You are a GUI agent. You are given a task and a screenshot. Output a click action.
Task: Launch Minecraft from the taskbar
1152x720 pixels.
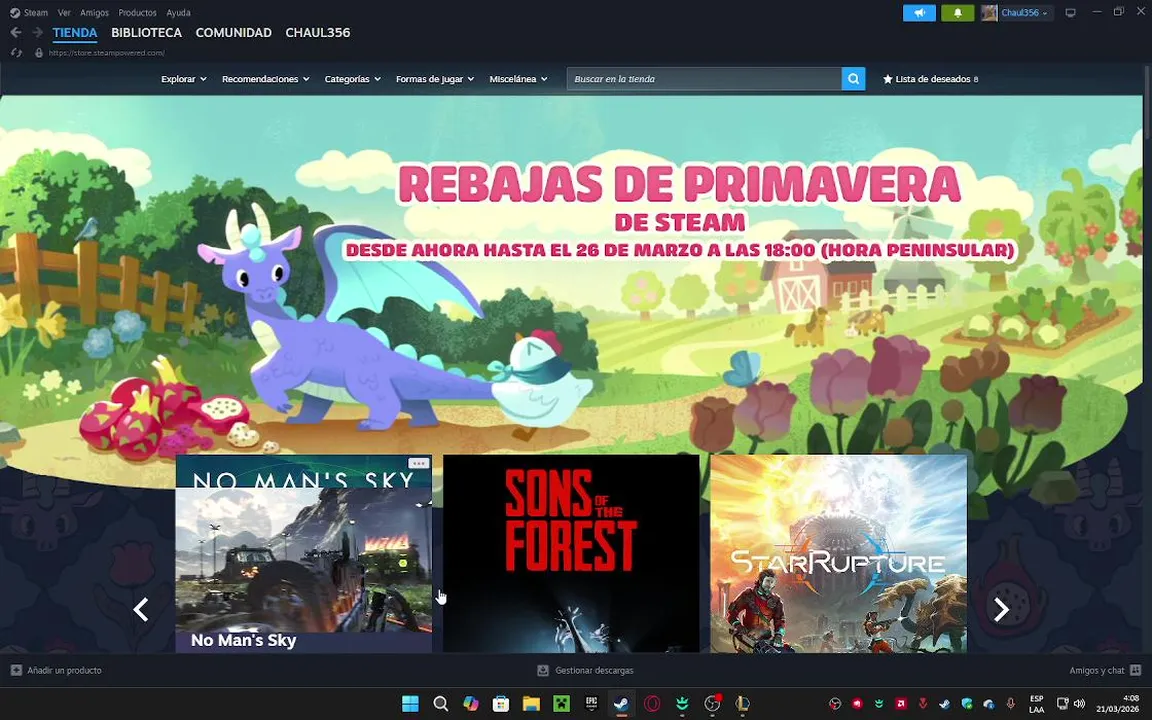click(x=561, y=704)
